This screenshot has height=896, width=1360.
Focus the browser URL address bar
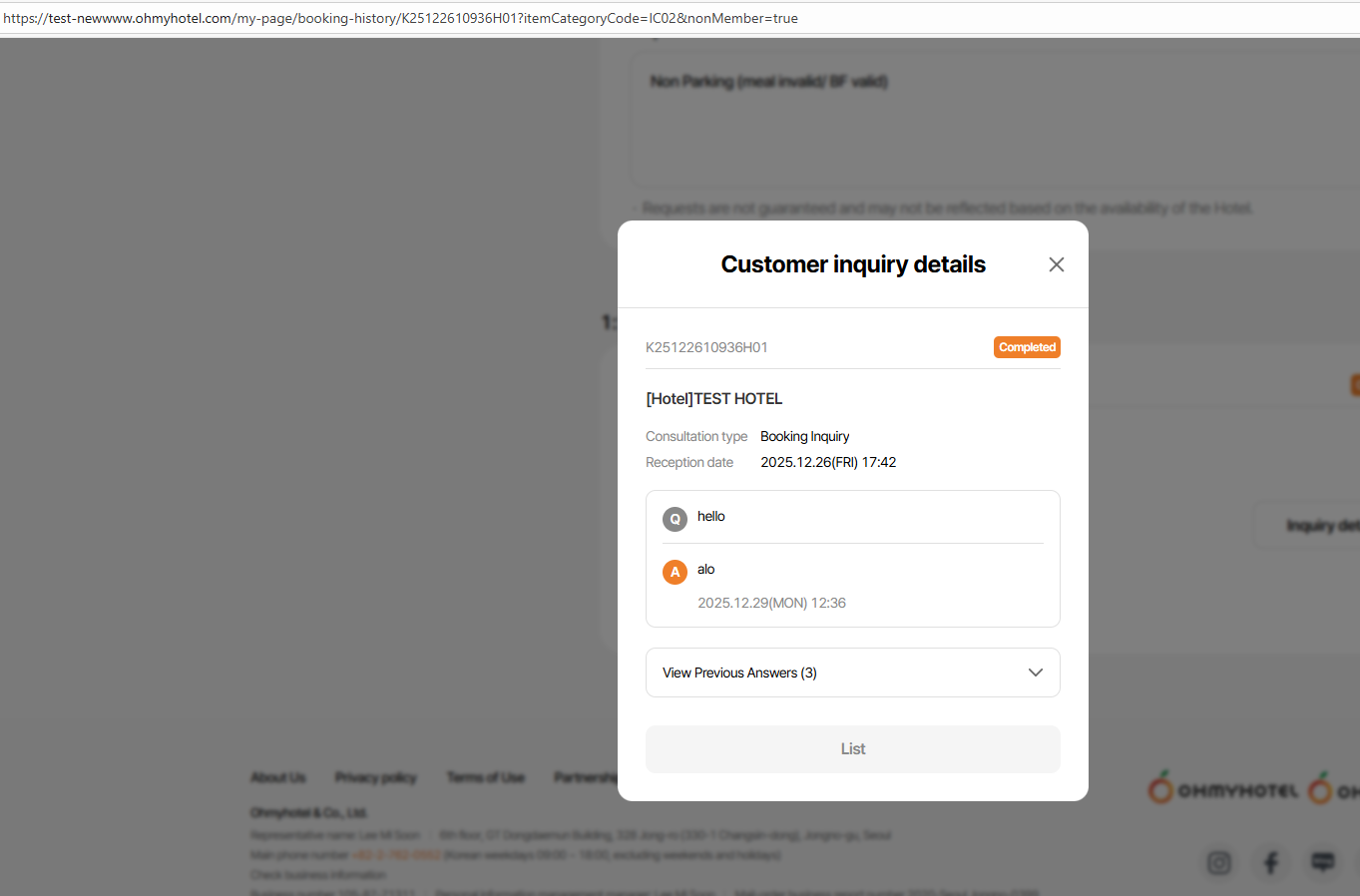680,18
